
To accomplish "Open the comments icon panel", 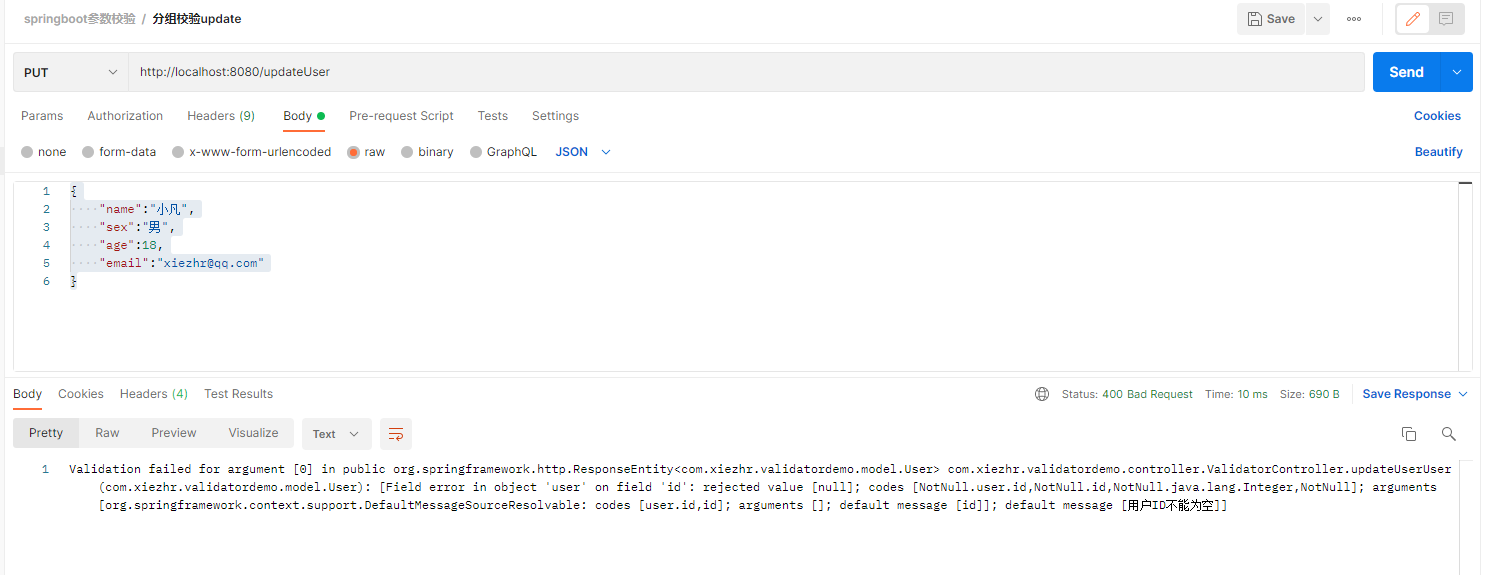I will tap(1446, 19).
